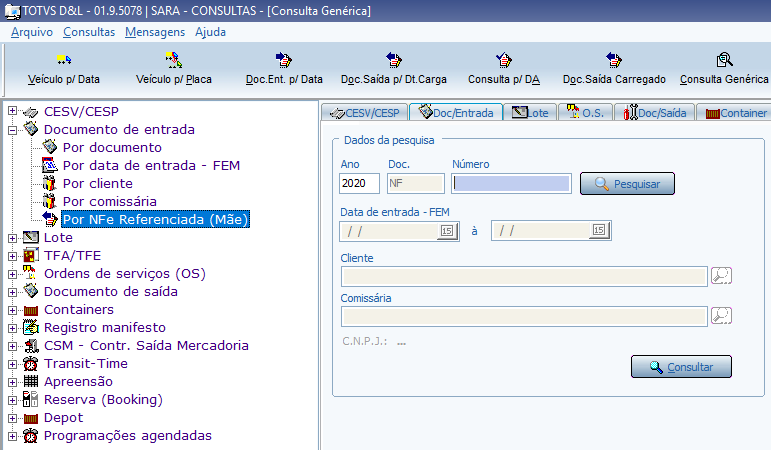Click the Ordens de serviços tree icon

point(30,273)
